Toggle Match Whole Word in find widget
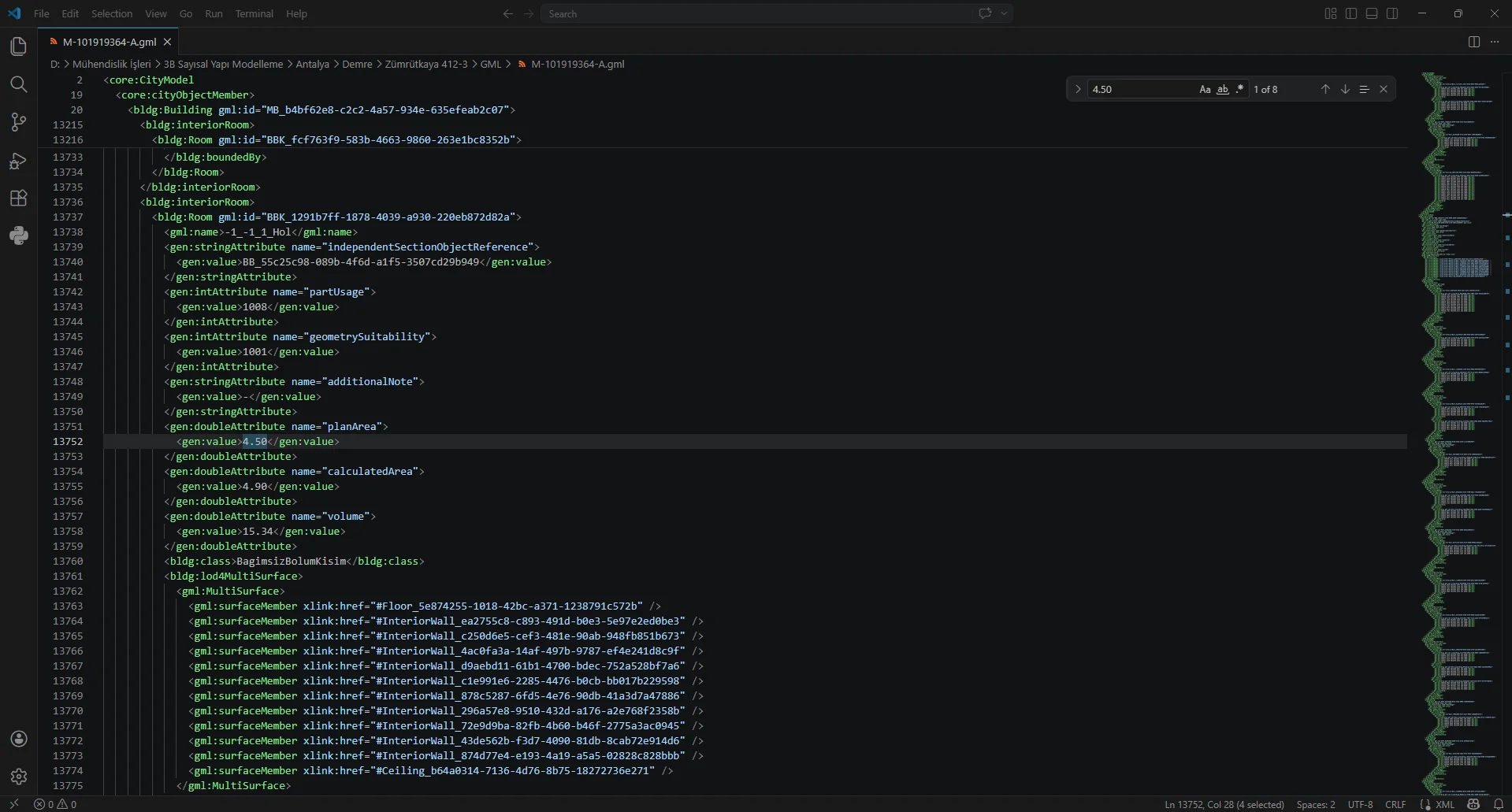Image resolution: width=1512 pixels, height=812 pixels. point(1222,90)
